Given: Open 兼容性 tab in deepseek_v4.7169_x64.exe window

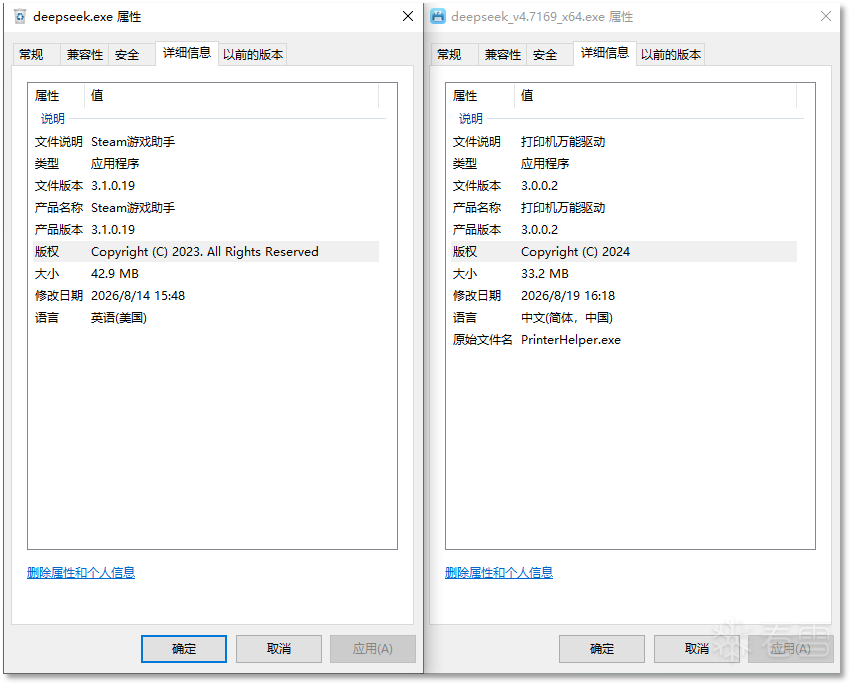Looking at the screenshot, I should pyautogui.click(x=503, y=55).
